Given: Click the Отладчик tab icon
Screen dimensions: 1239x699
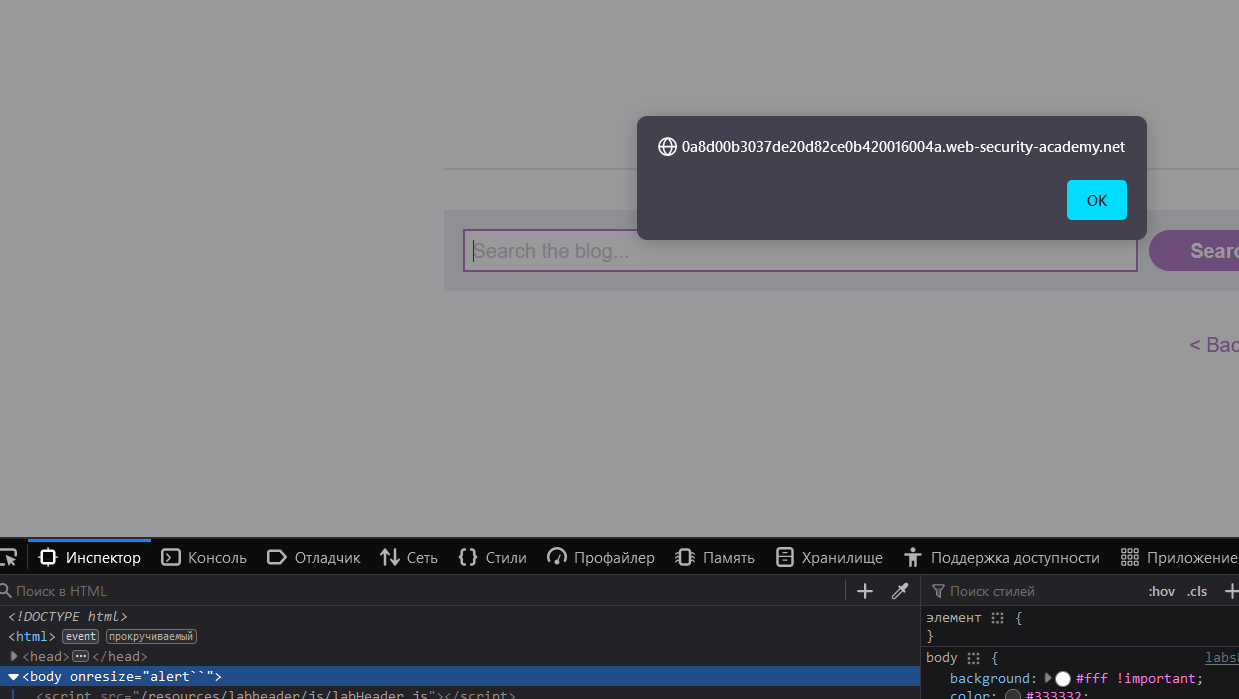Looking at the screenshot, I should [x=277, y=557].
